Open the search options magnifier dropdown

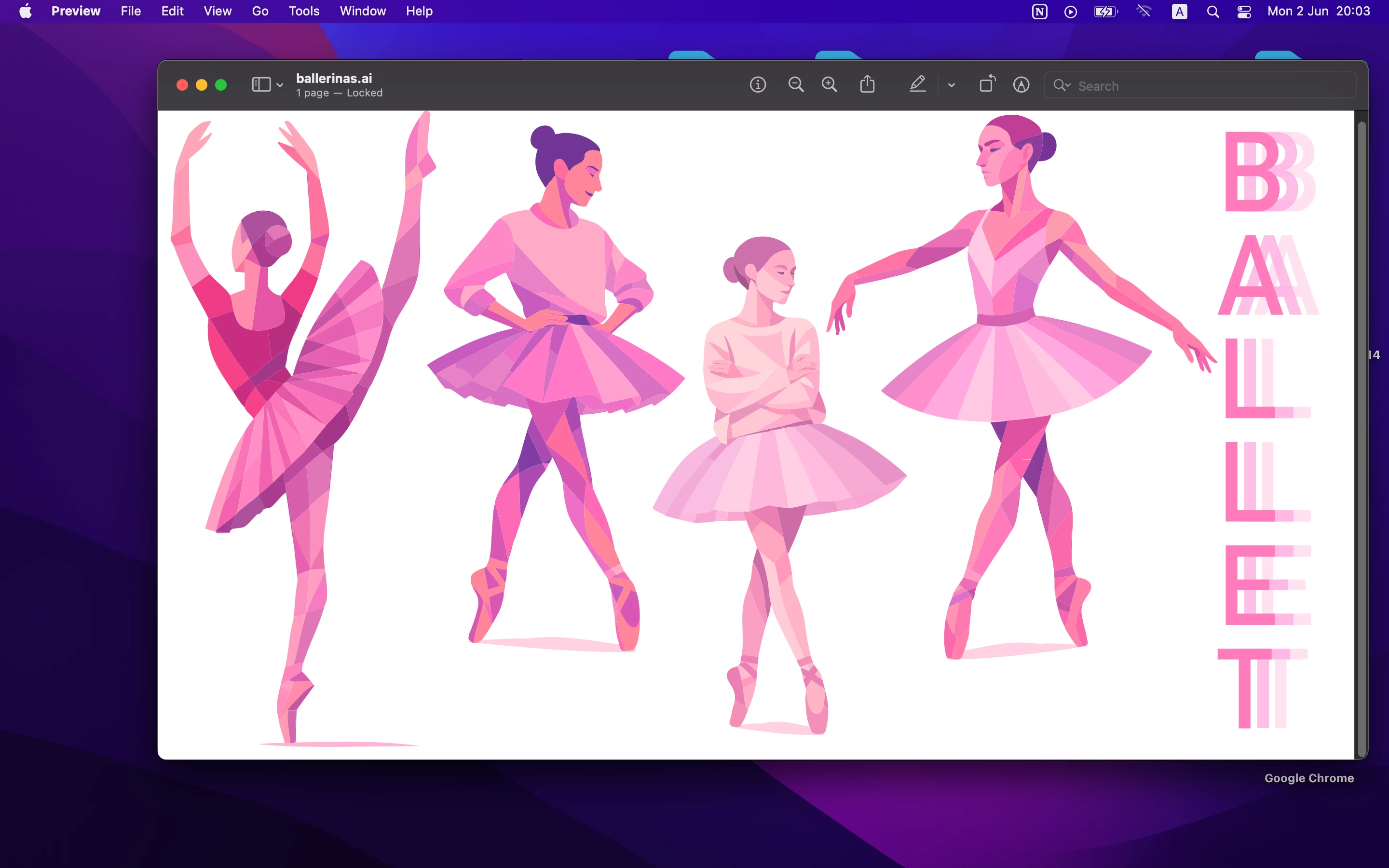pos(1061,85)
